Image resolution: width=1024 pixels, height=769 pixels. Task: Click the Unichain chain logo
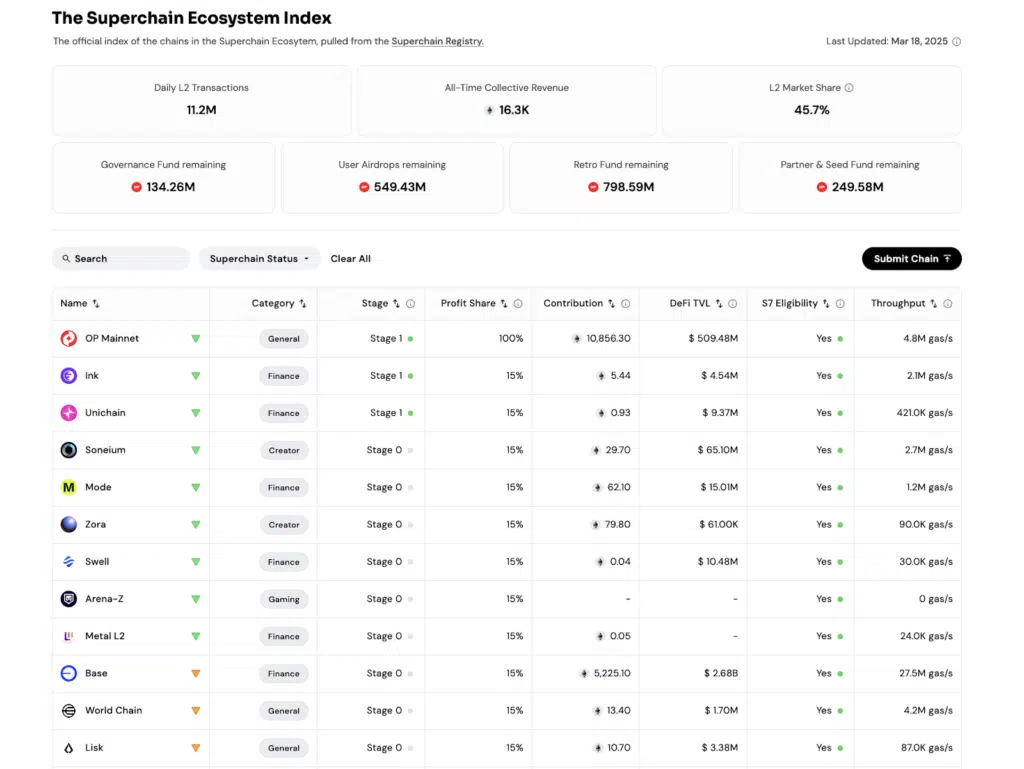pos(69,413)
